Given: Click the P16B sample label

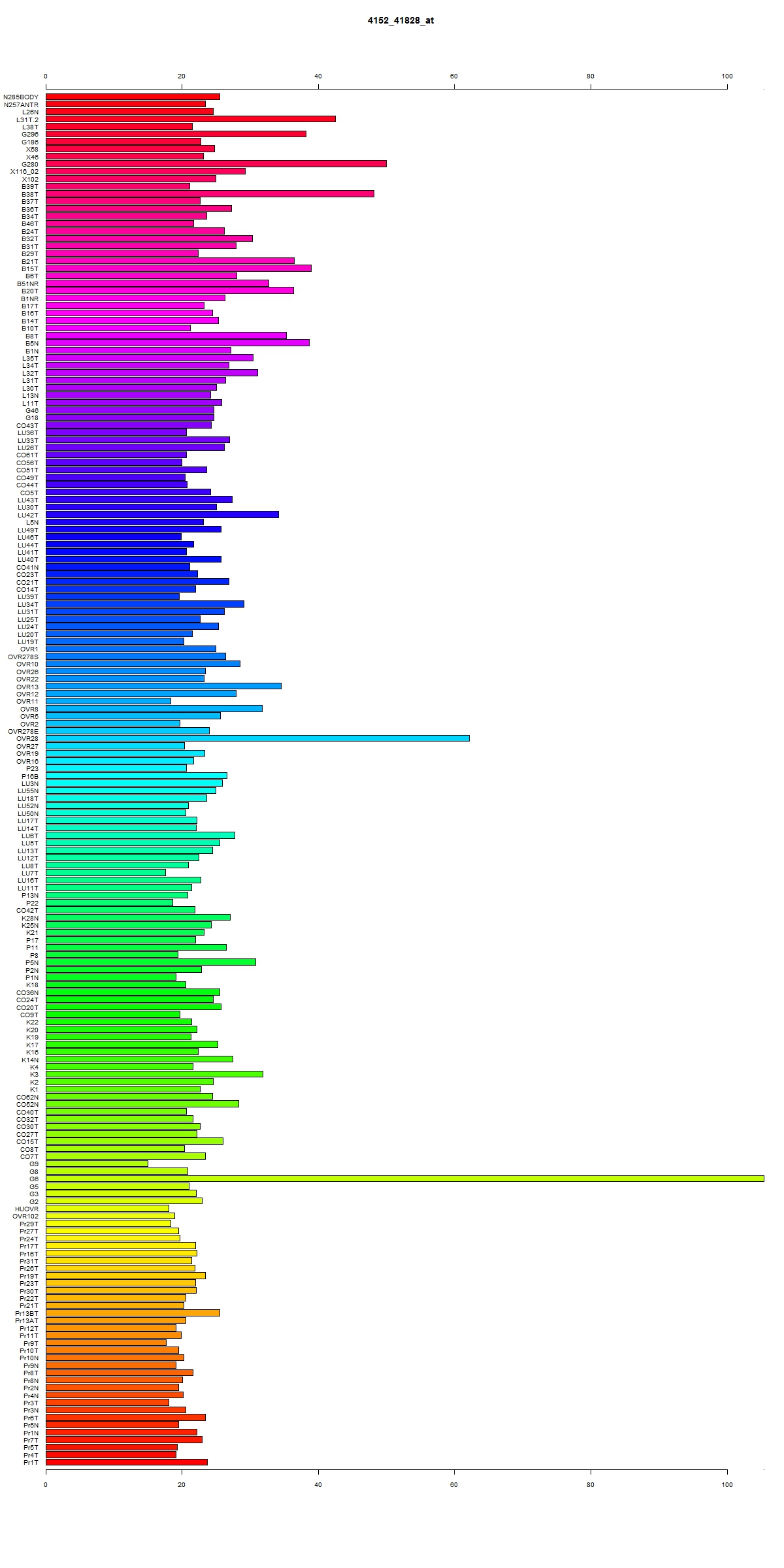Looking at the screenshot, I should coord(30,776).
